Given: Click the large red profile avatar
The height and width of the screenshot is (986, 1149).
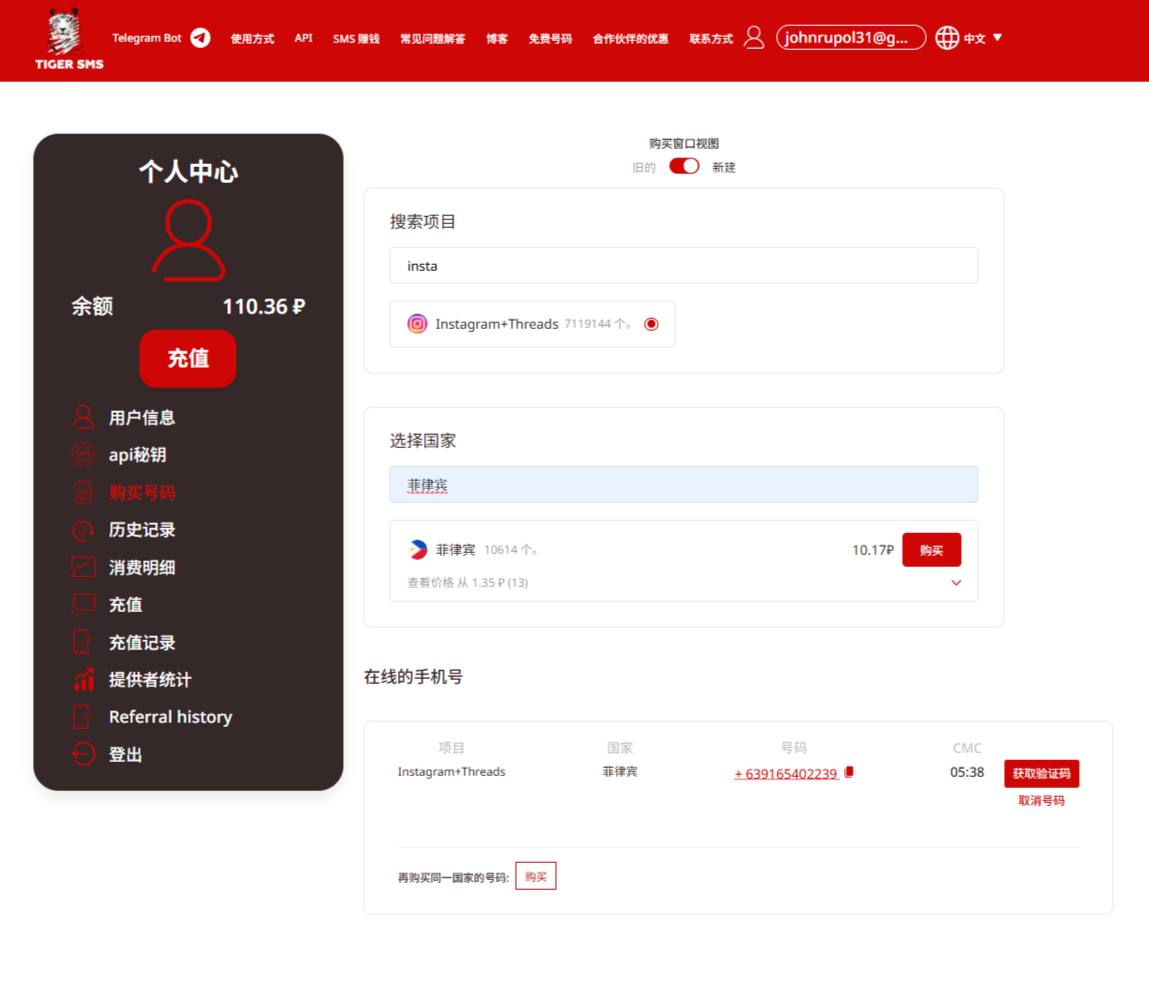Looking at the screenshot, I should [188, 241].
